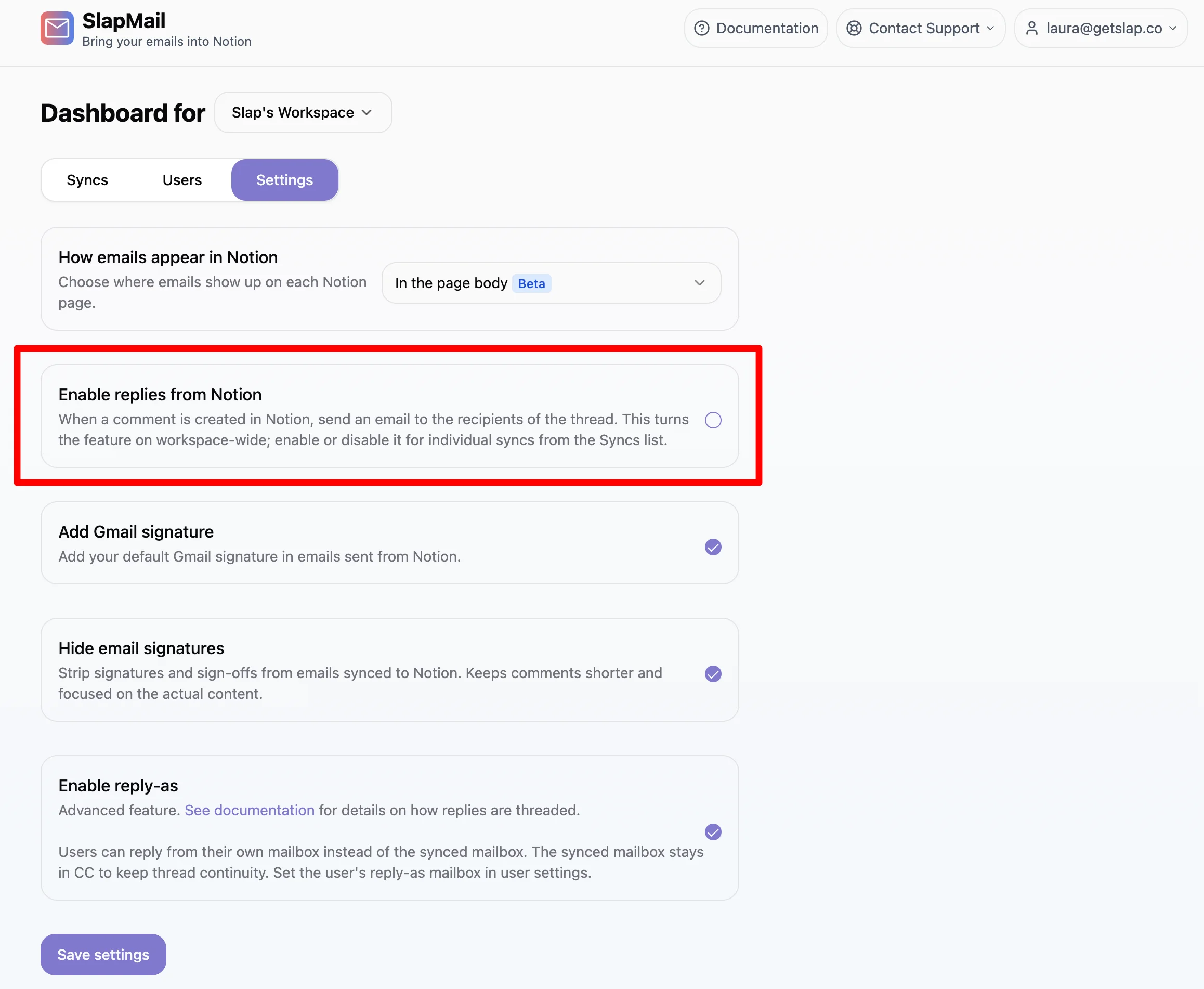1204x989 pixels.
Task: Open the See documentation link
Action: (250, 810)
